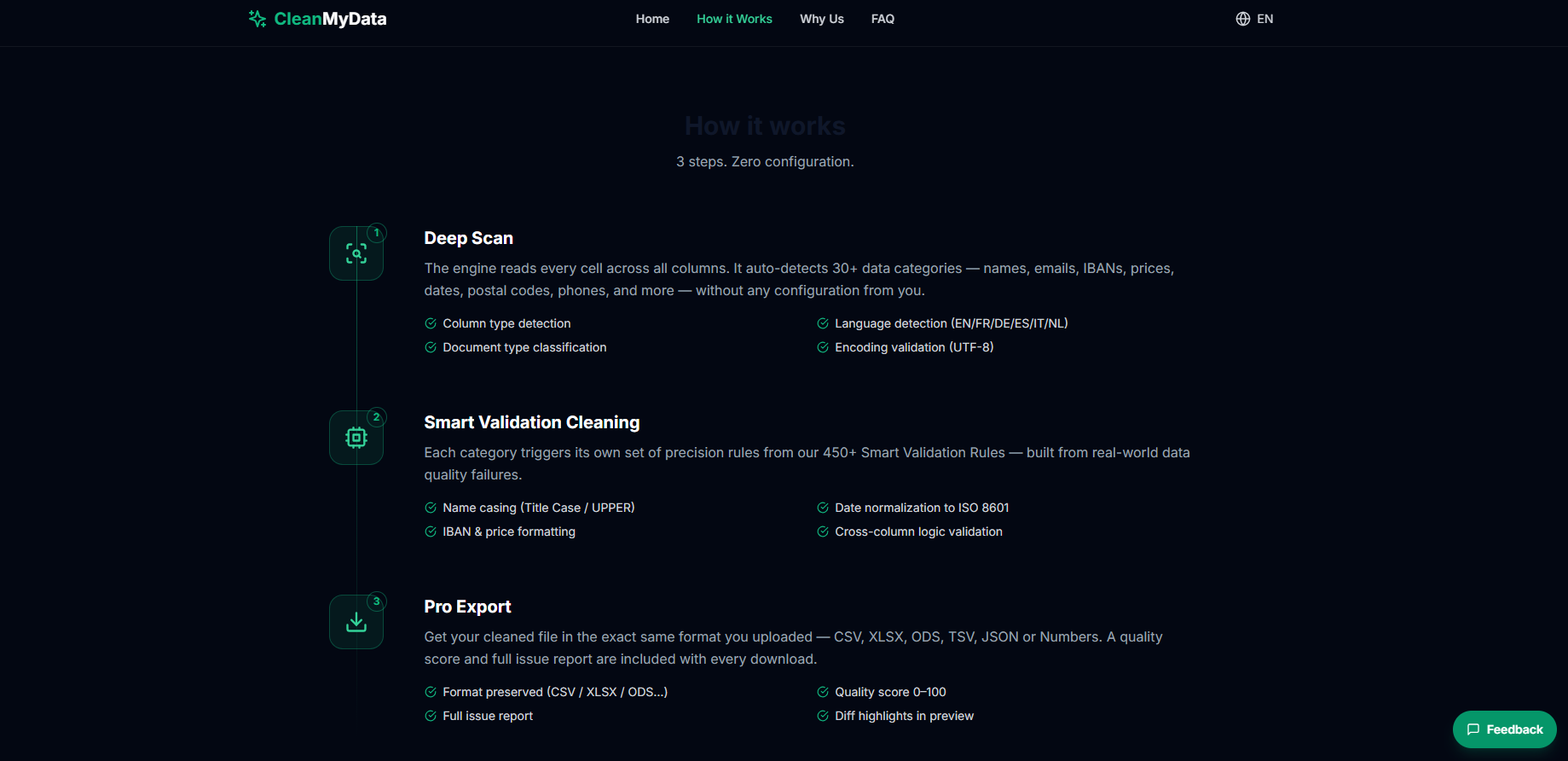This screenshot has height=761, width=1568.
Task: Click the CleanMyData sparkle logo icon
Action: 257,19
